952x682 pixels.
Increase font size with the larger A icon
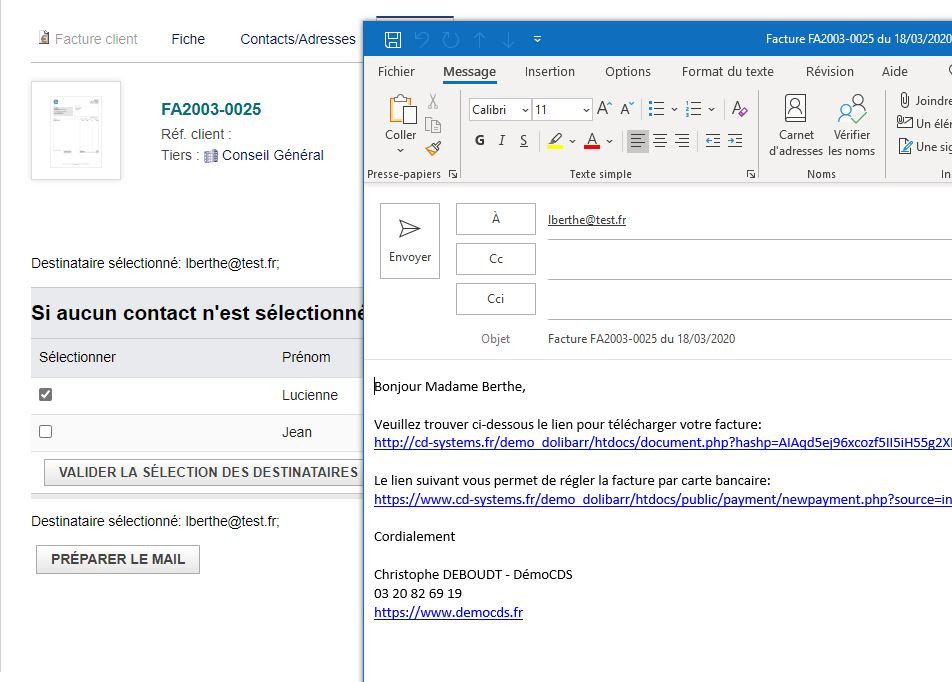605,109
